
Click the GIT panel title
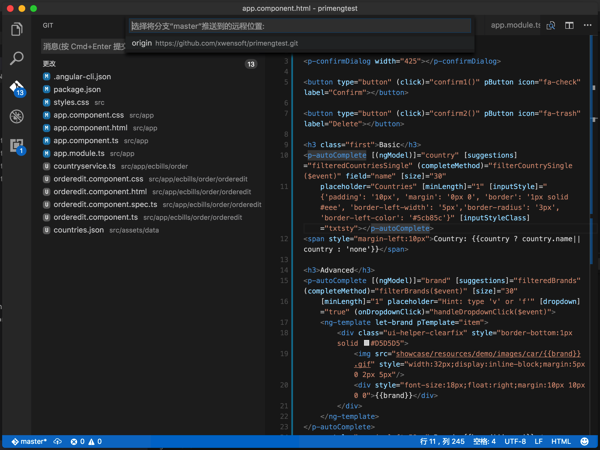[x=48, y=26]
